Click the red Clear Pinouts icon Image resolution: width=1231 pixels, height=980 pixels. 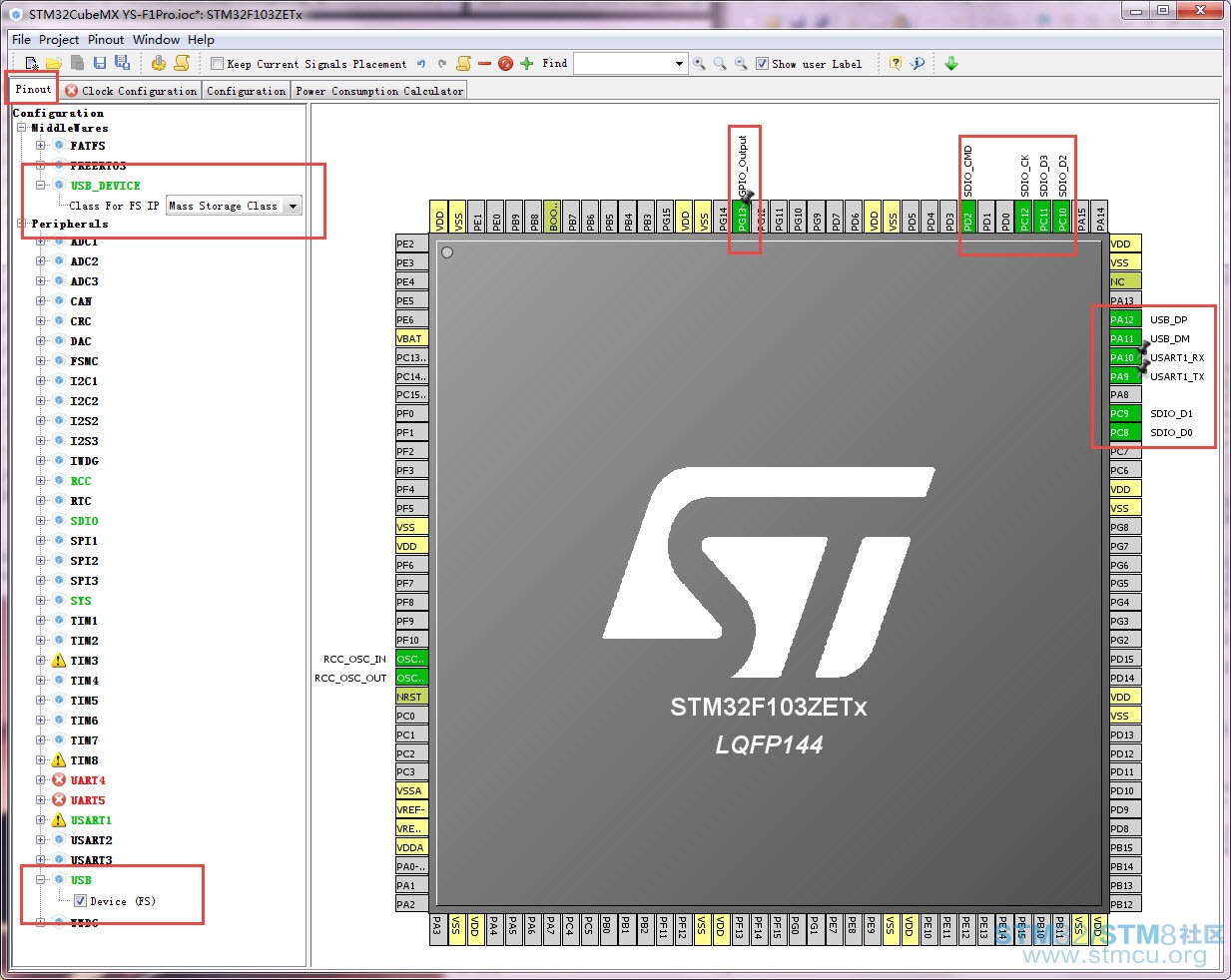[505, 63]
